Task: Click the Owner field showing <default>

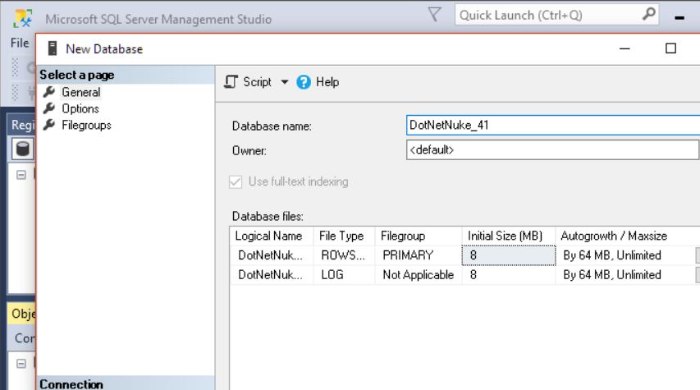Action: [553, 150]
